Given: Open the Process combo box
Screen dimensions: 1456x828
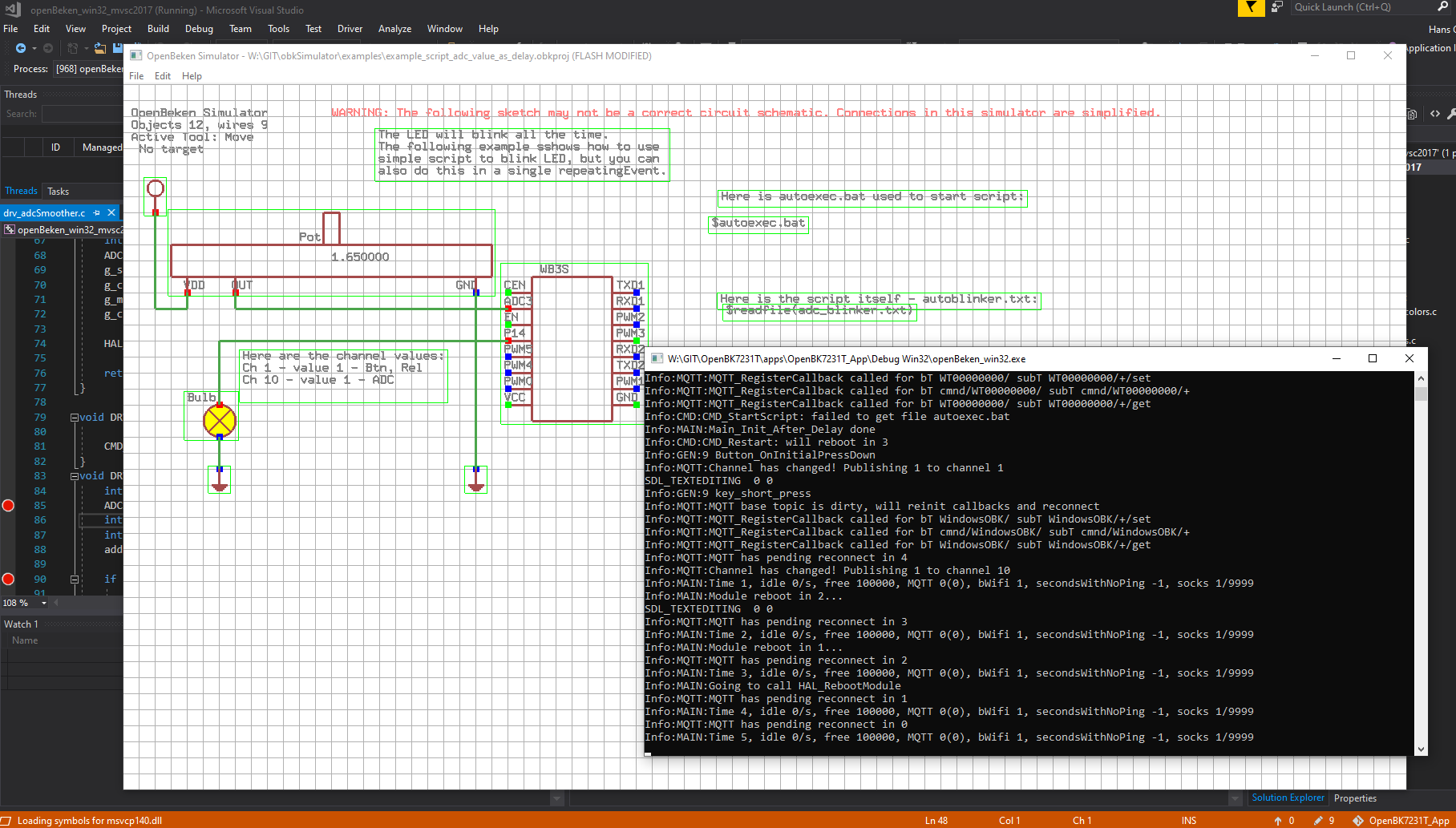Looking at the screenshot, I should [x=88, y=69].
